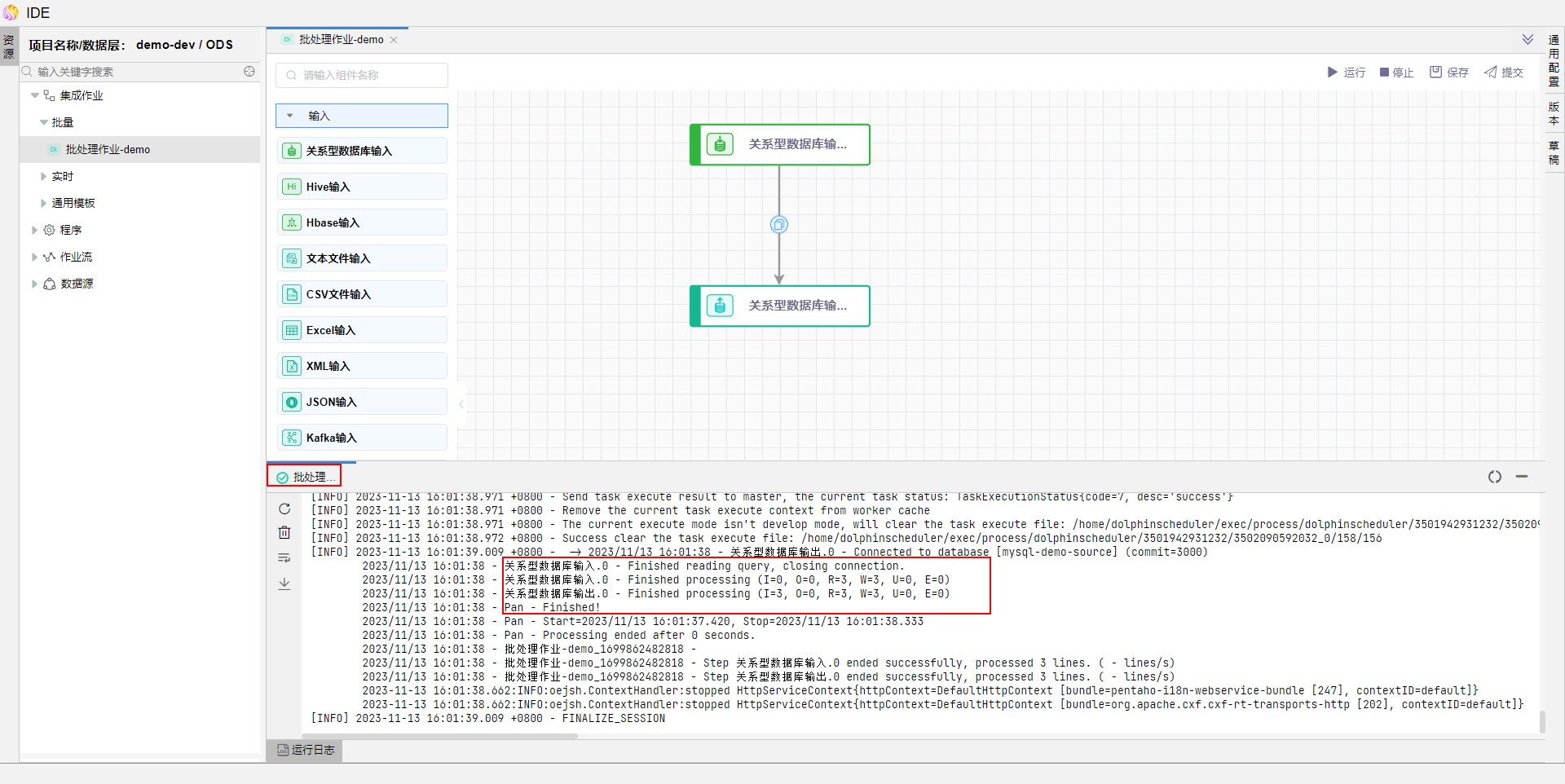Image resolution: width=1565 pixels, height=784 pixels.
Task: Click the add icon beside resource search
Action: point(249,72)
